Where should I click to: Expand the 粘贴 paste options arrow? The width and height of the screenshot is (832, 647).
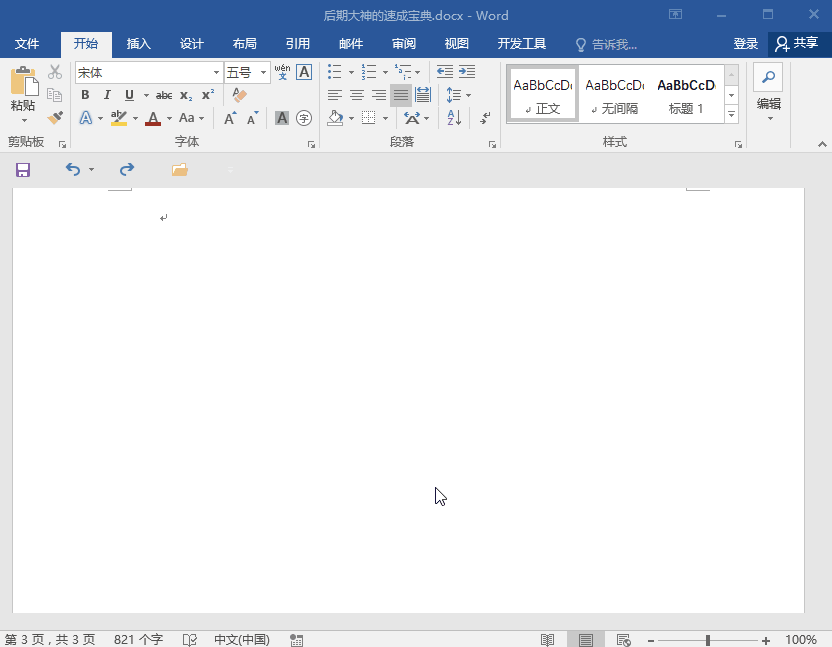pos(24,121)
